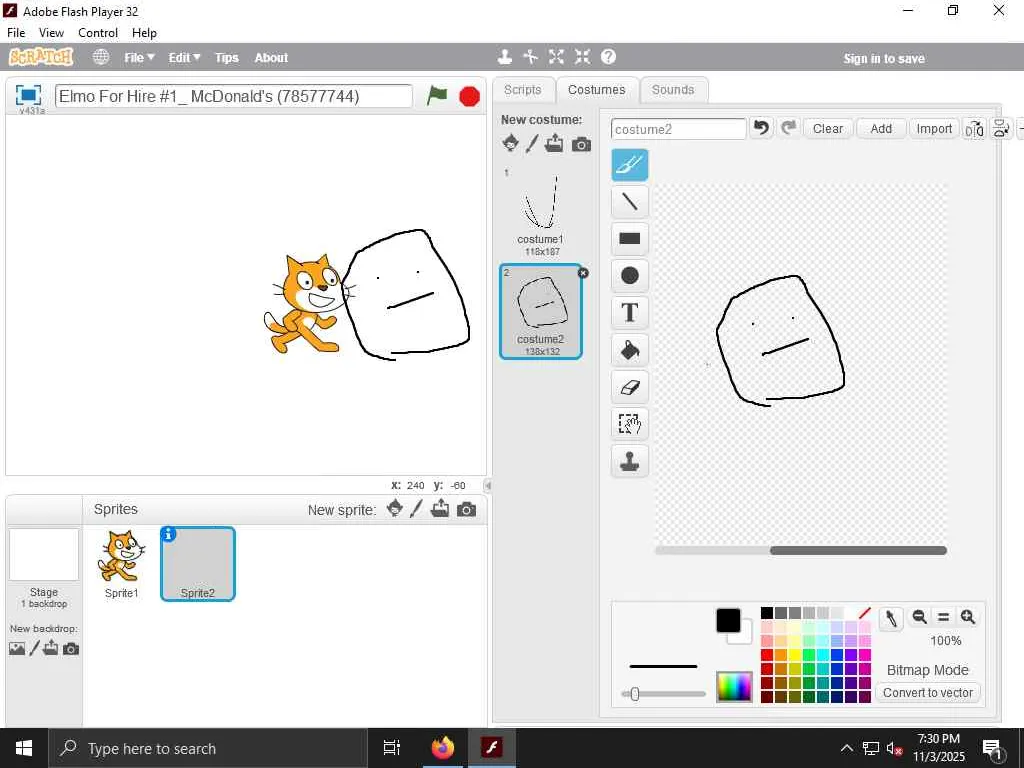The height and width of the screenshot is (768, 1024).
Task: Select the Delete scissors in top toolbar
Action: point(530,57)
